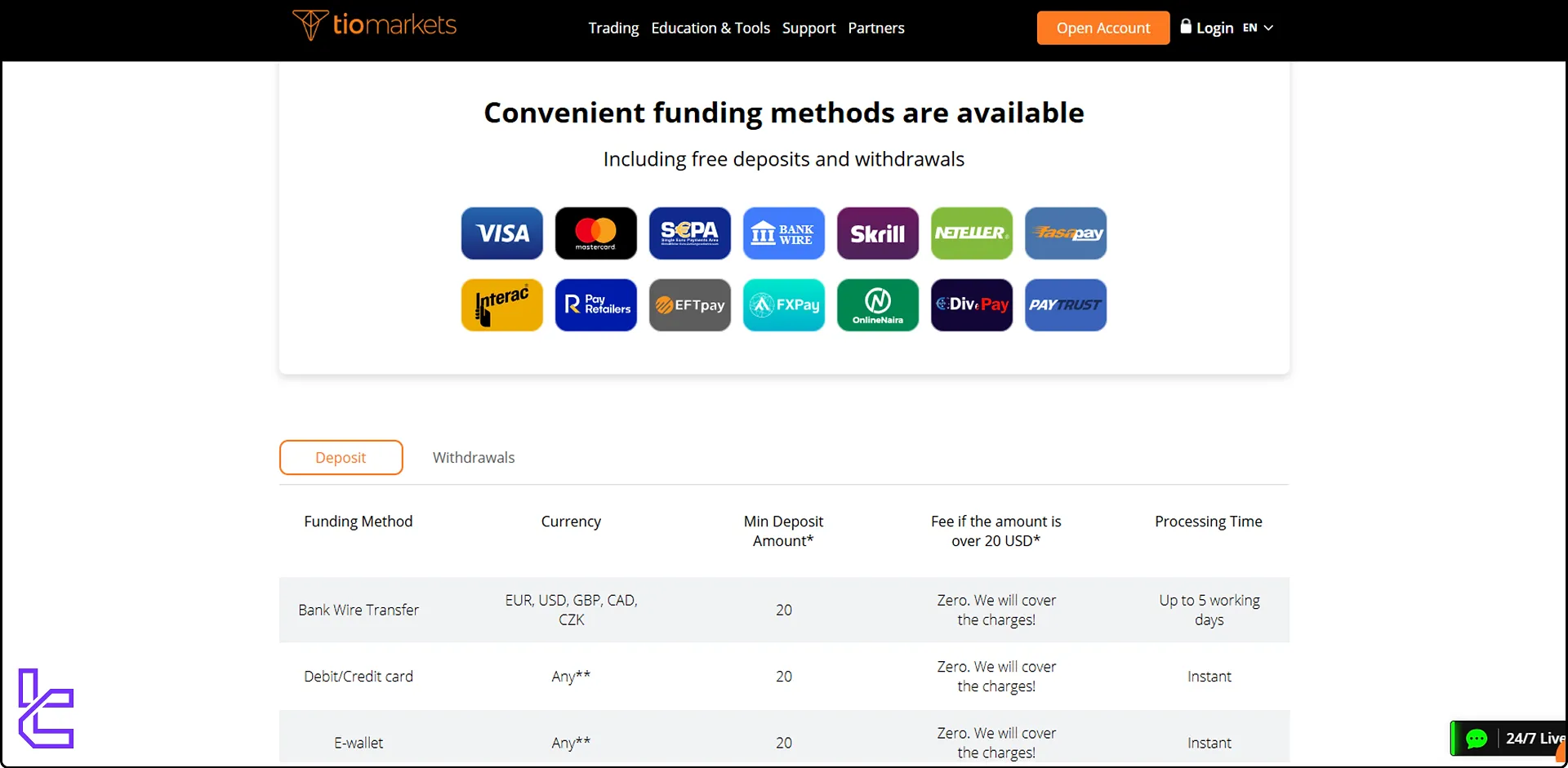1568x768 pixels.
Task: Click the fee text in Debit/Credit card row
Action: point(996,677)
